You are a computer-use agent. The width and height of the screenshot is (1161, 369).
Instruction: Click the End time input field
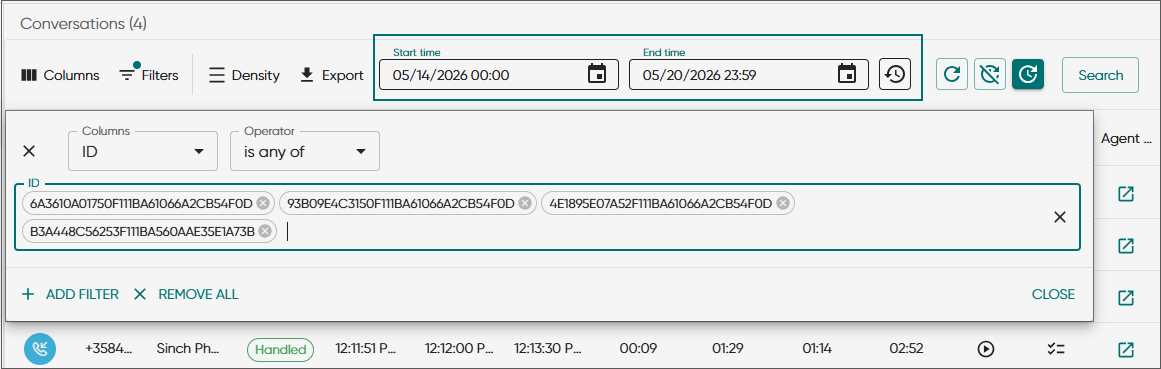click(749, 74)
